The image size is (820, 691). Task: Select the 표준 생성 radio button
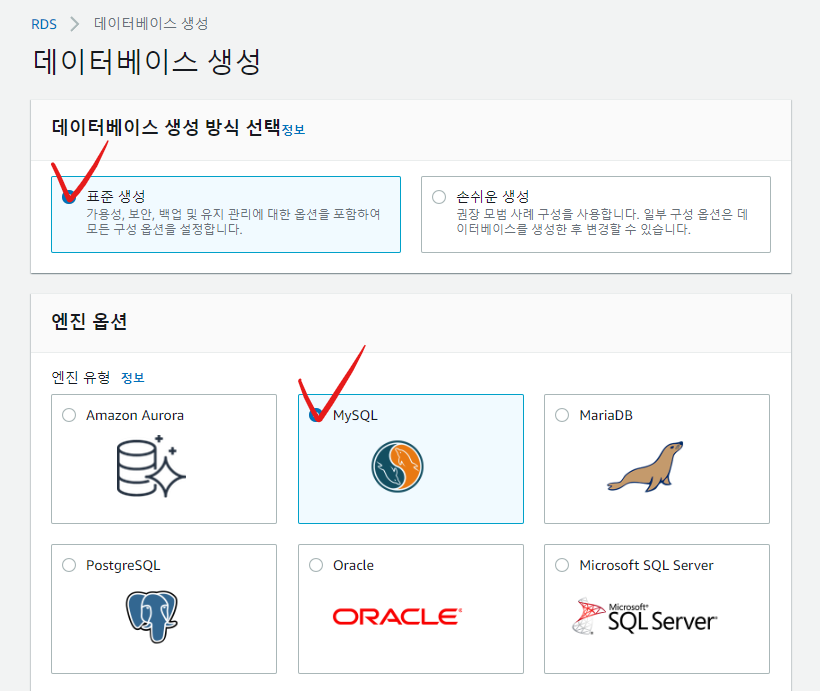click(x=69, y=197)
